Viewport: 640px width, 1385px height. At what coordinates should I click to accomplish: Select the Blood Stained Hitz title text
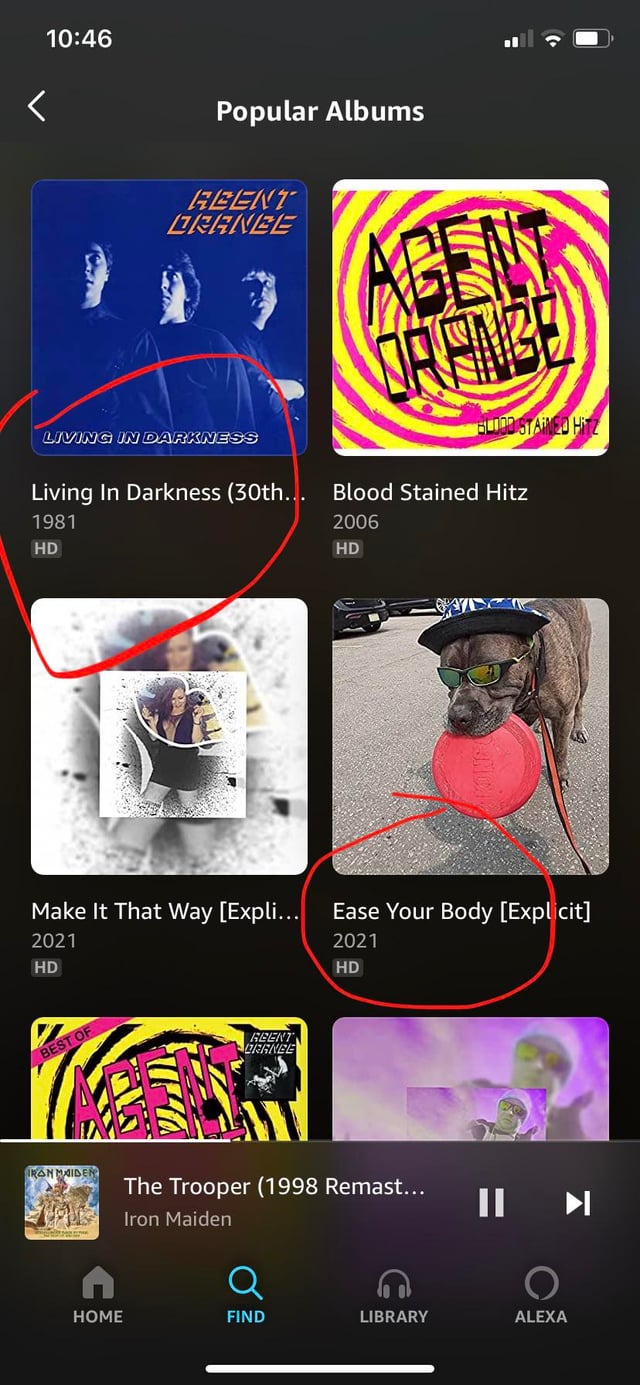tap(430, 492)
